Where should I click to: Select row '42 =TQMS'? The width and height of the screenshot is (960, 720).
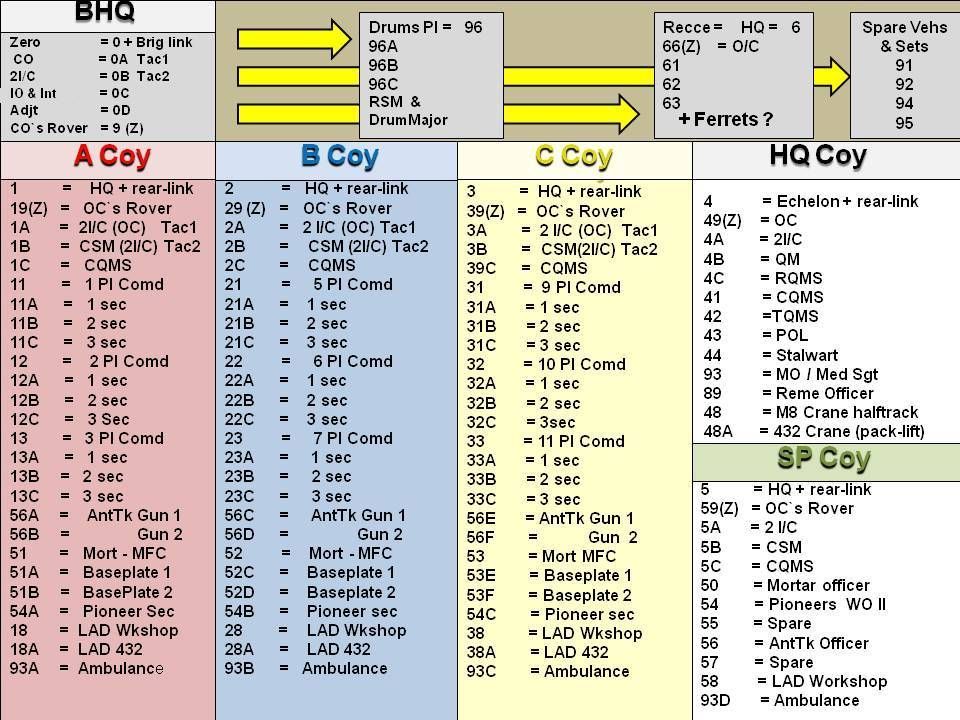(x=761, y=317)
